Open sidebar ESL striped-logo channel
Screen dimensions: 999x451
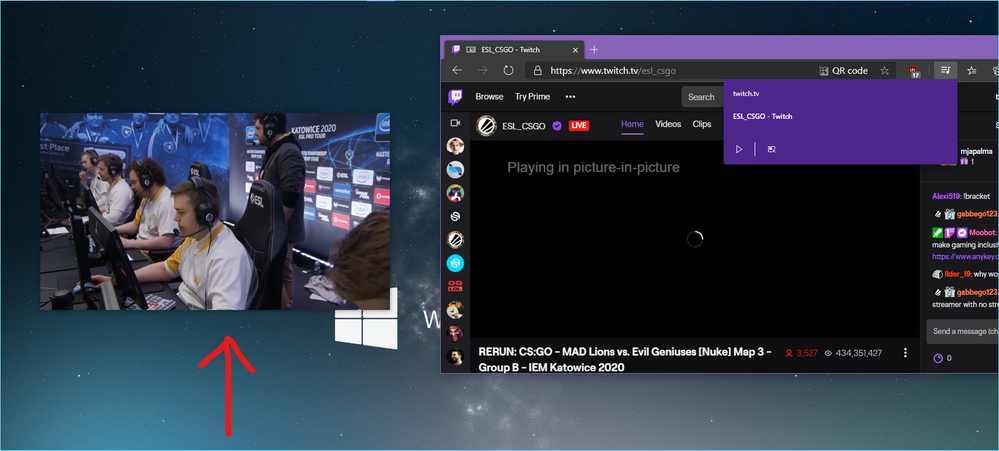[x=455, y=240]
